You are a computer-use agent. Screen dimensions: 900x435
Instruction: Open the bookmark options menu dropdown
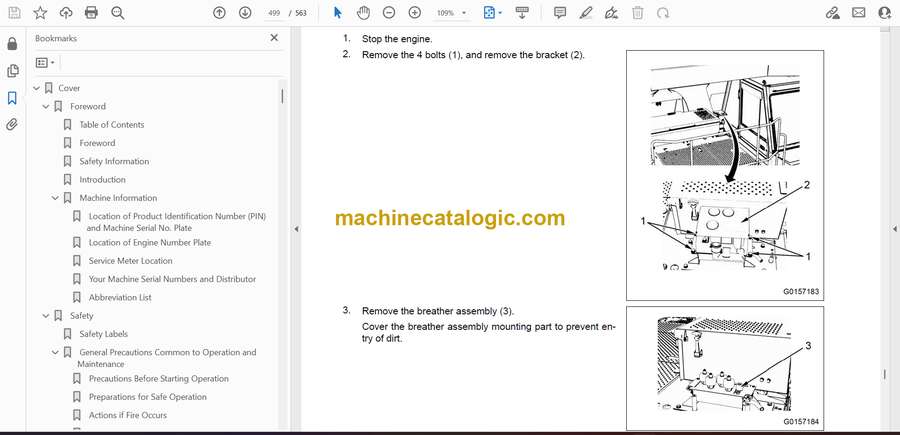click(x=45, y=63)
